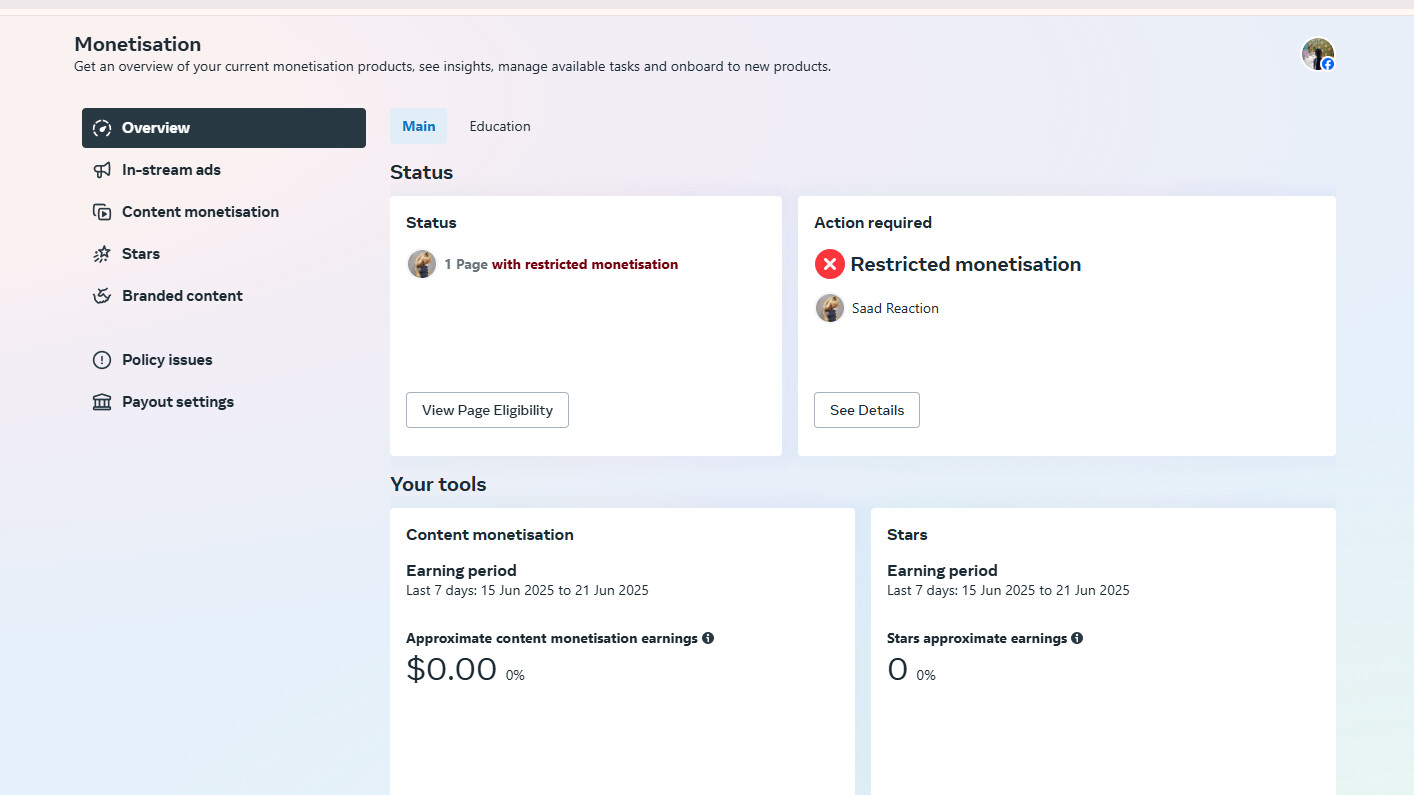Viewport: 1414px width, 795px height.
Task: Click 'with restricted monetisation' red text
Action: coord(585,265)
